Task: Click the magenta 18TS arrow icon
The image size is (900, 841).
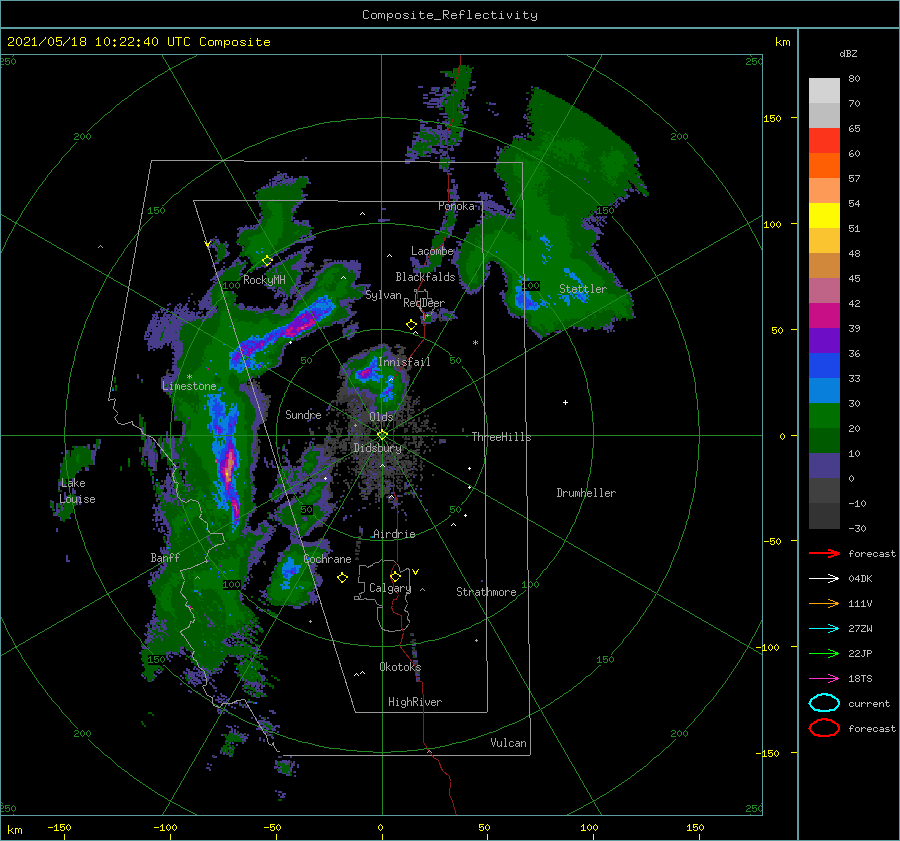Action: pyautogui.click(x=824, y=679)
